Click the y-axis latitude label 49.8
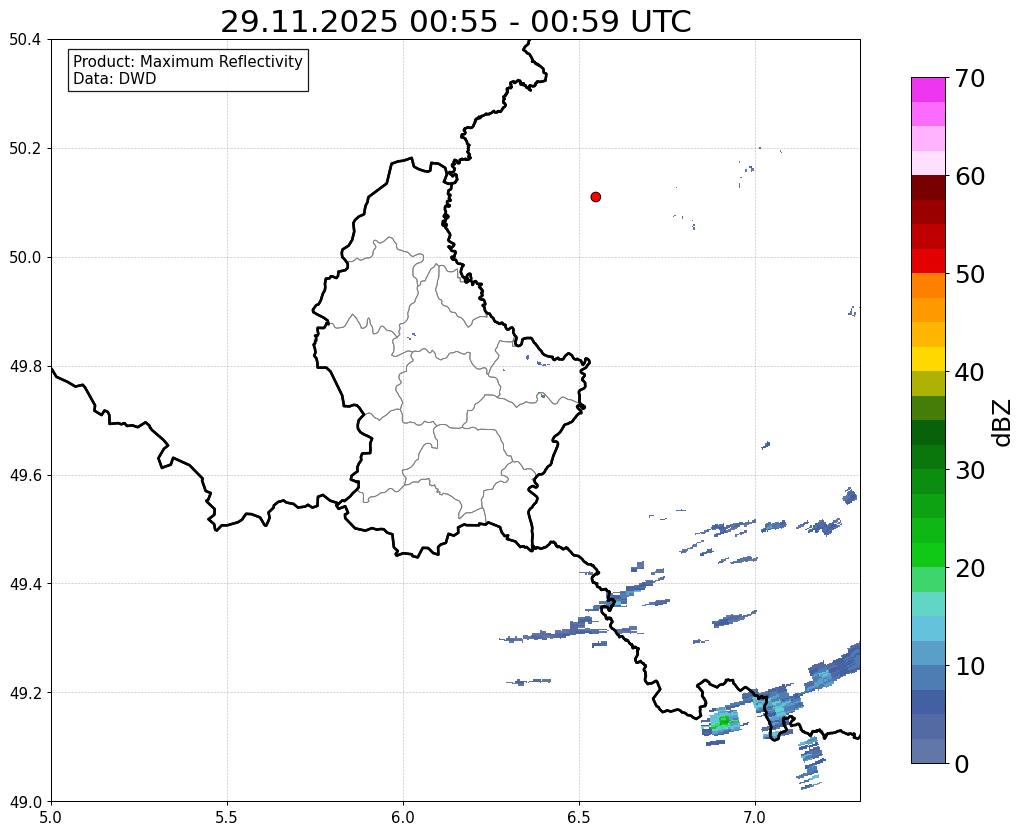The height and width of the screenshot is (834, 1023). coord(25,366)
